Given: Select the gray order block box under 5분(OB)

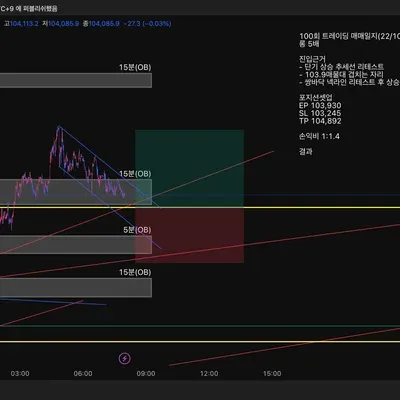Looking at the screenshot, I should coord(76,245).
